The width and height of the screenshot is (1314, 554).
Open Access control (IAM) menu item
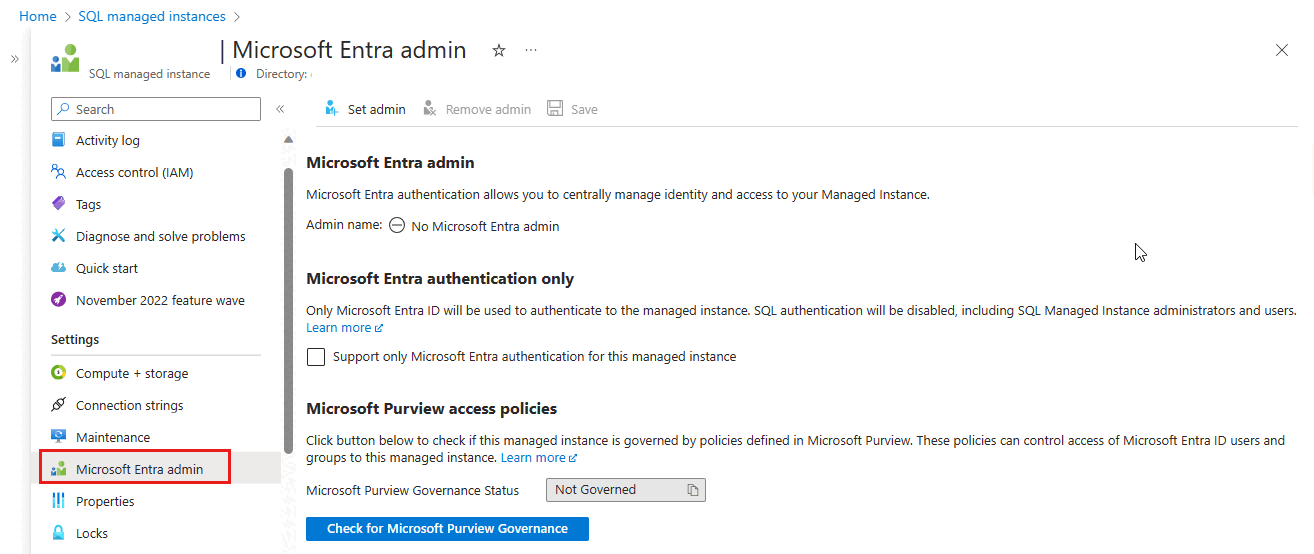(134, 173)
